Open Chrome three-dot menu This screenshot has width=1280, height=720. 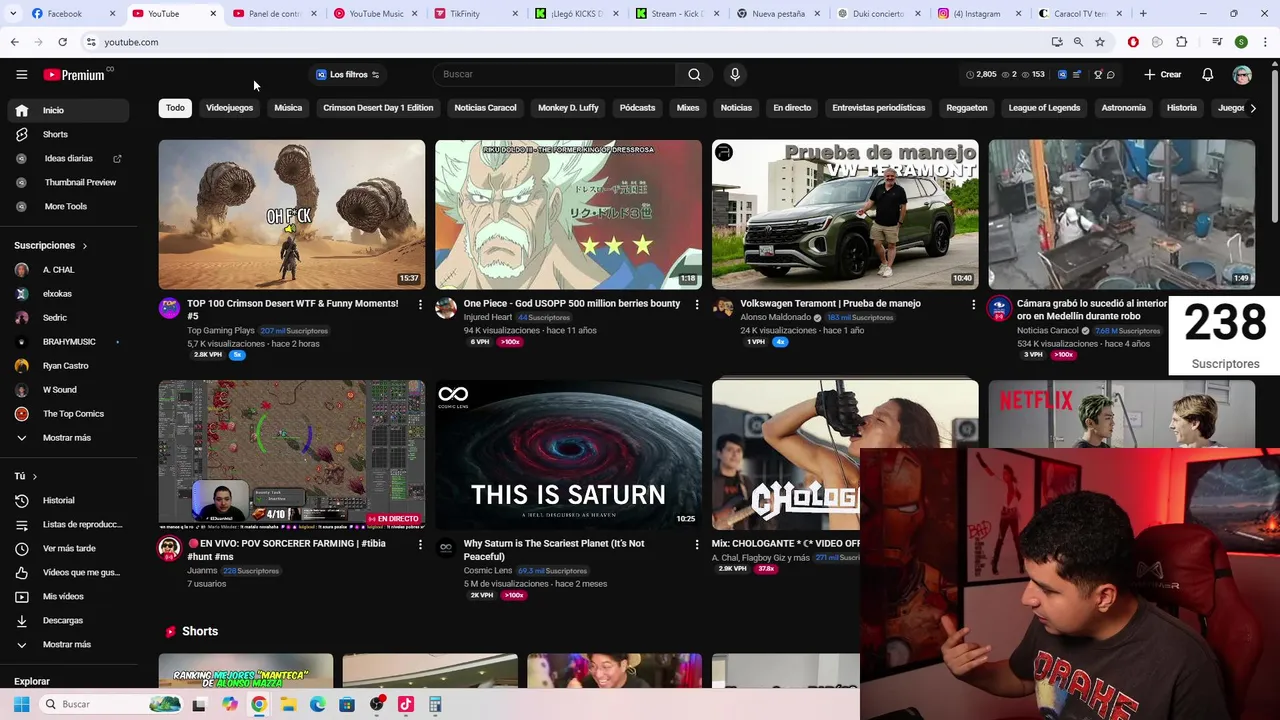1265,42
